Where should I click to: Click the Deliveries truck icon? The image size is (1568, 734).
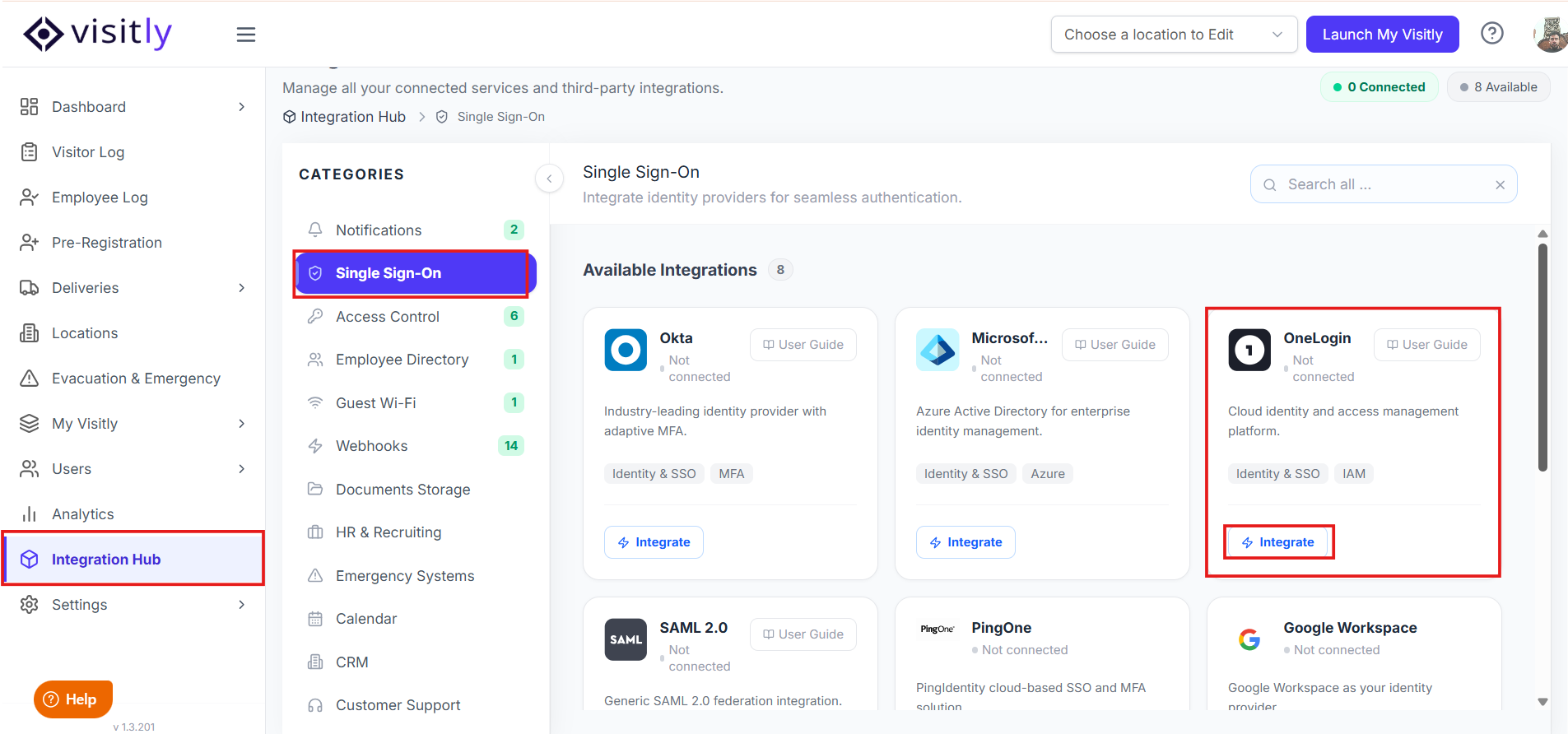coord(30,288)
